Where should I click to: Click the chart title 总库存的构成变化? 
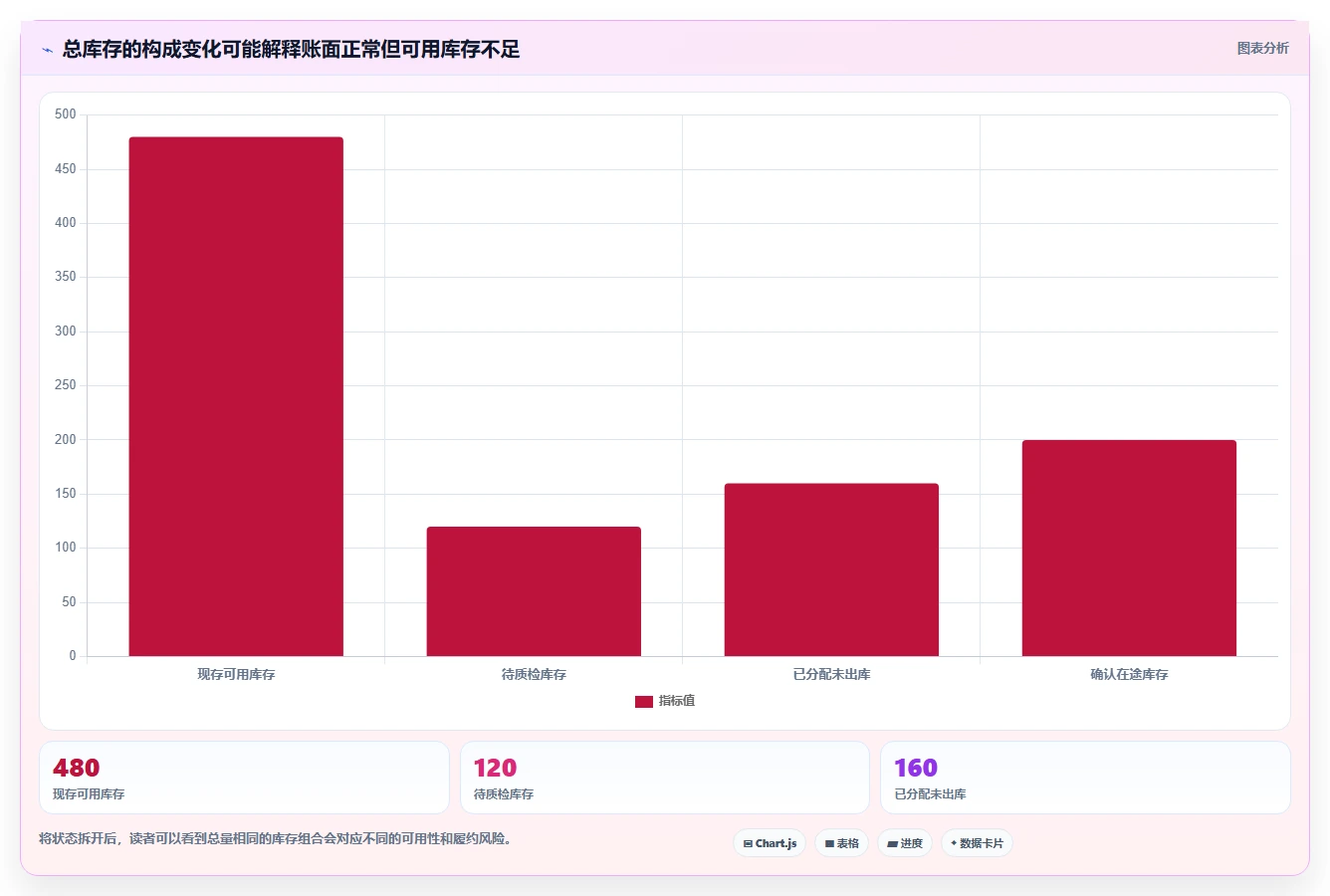[x=142, y=49]
